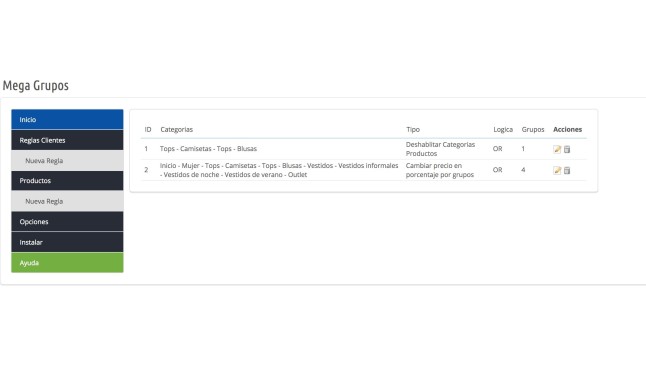
Task: Click the ID column header
Action: click(x=148, y=129)
